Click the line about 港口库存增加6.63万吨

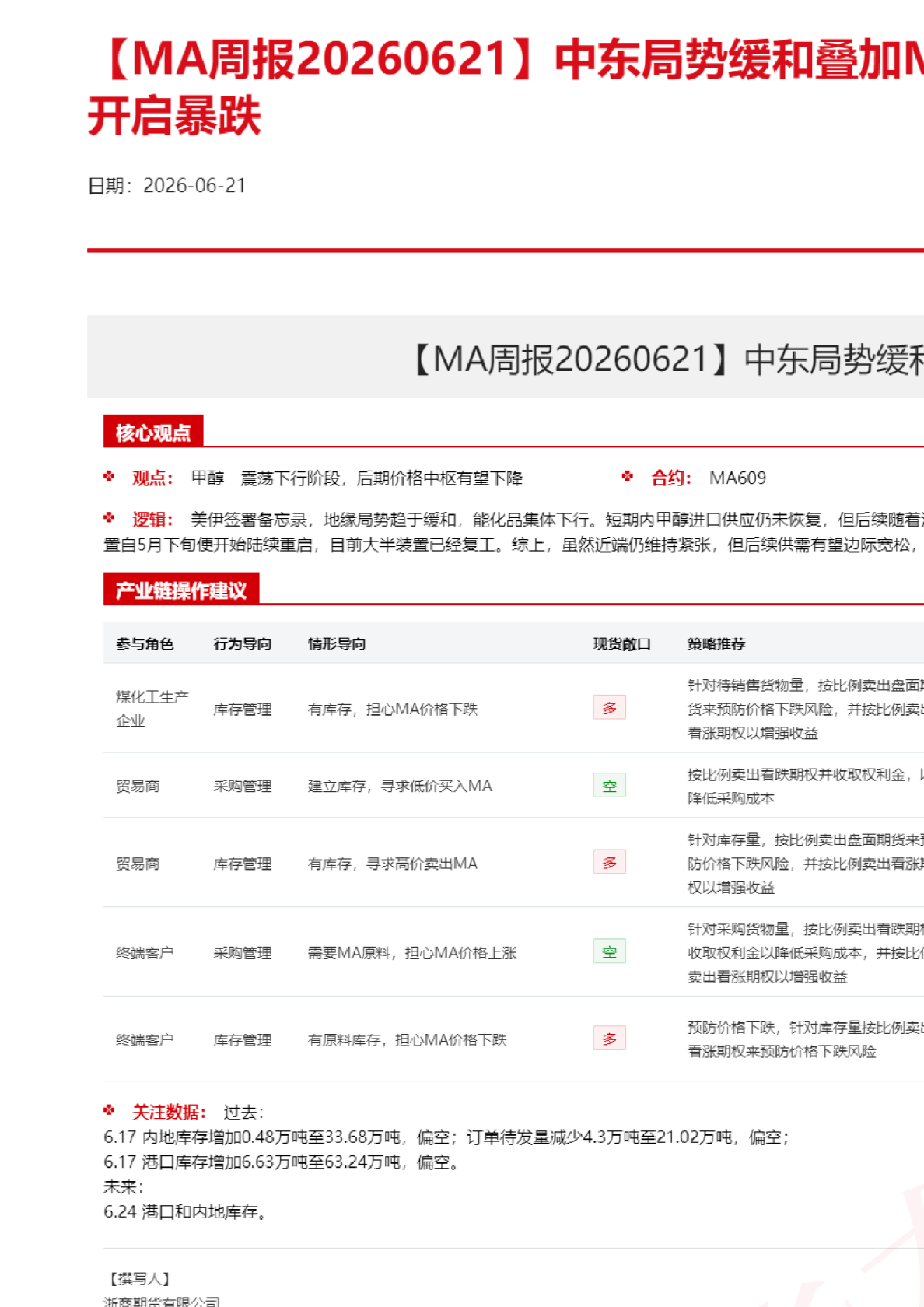click(x=282, y=1162)
